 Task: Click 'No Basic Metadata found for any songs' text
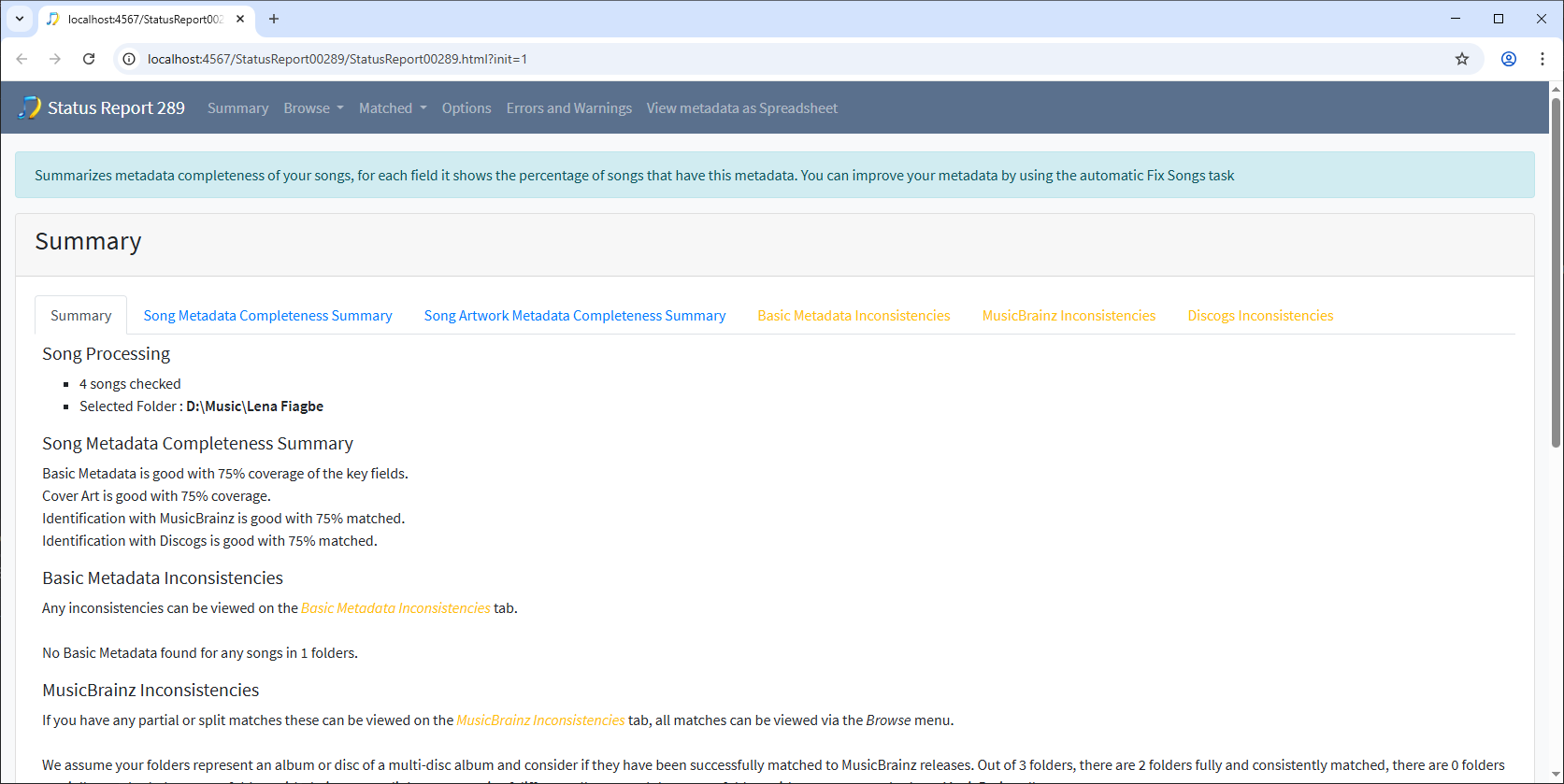point(200,653)
